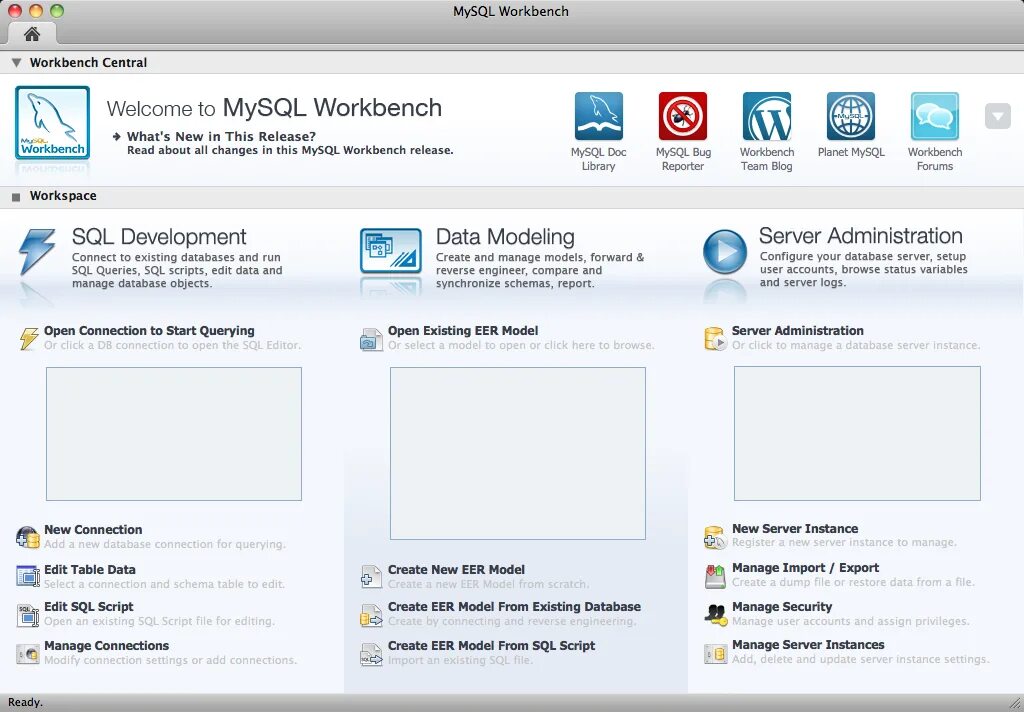This screenshot has width=1024, height=712.
Task: Open the Planet MySQL globe icon
Action: tap(850, 116)
